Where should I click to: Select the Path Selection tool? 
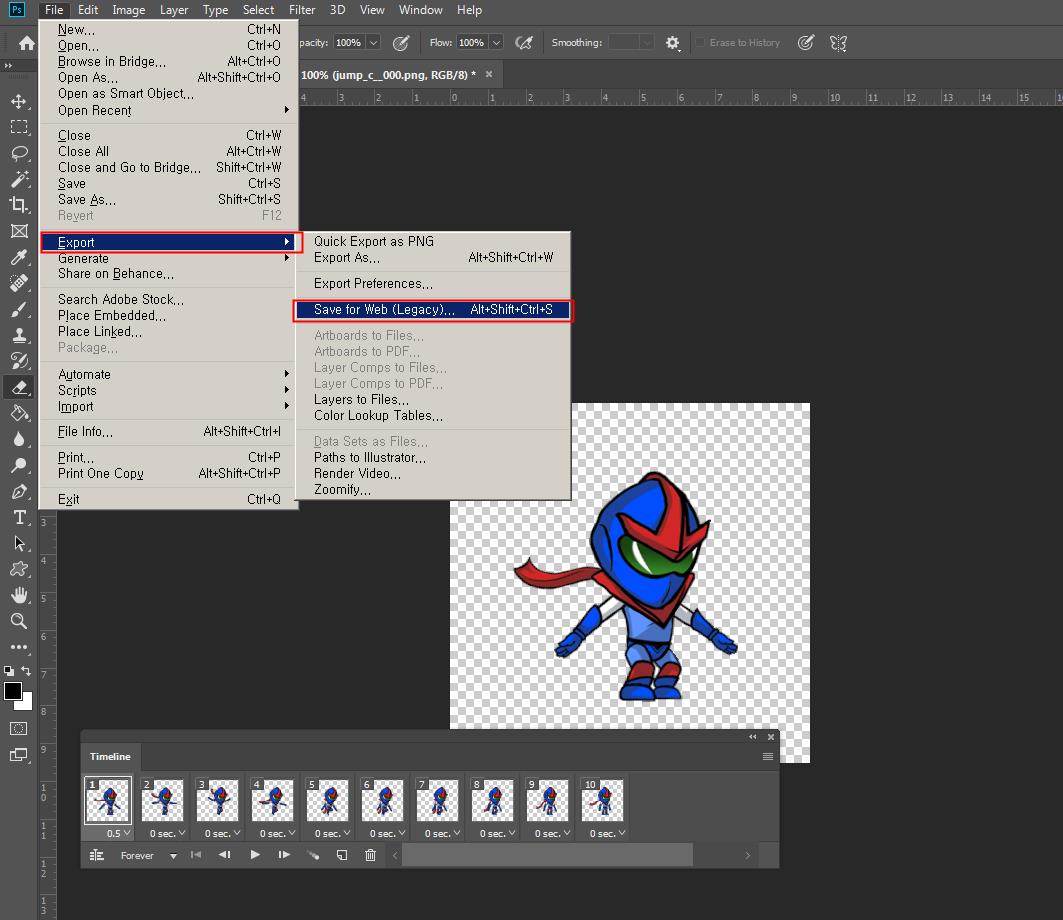click(19, 543)
